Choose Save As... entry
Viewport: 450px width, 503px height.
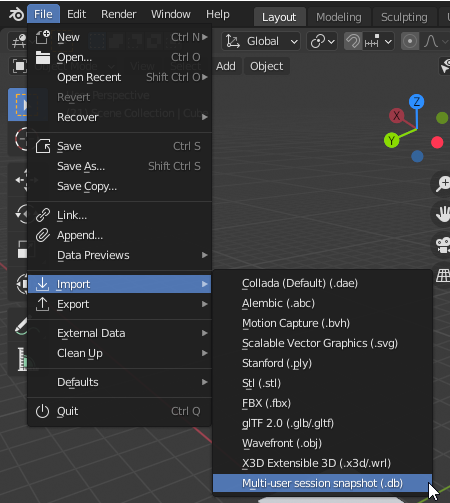119,166
